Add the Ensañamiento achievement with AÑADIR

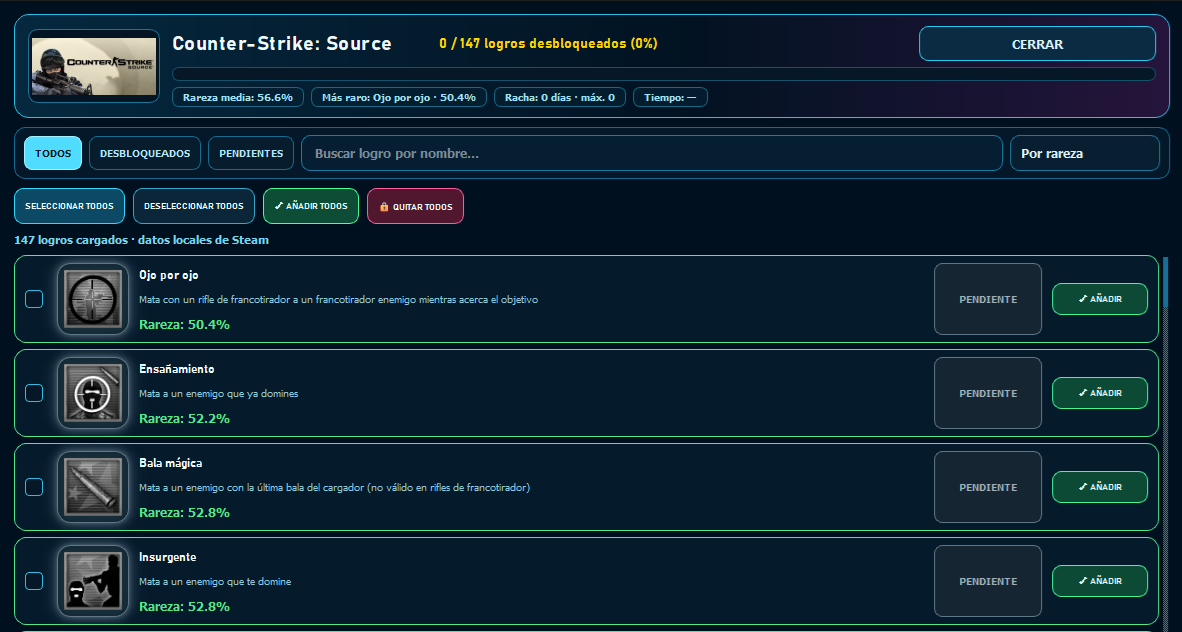[1100, 393]
